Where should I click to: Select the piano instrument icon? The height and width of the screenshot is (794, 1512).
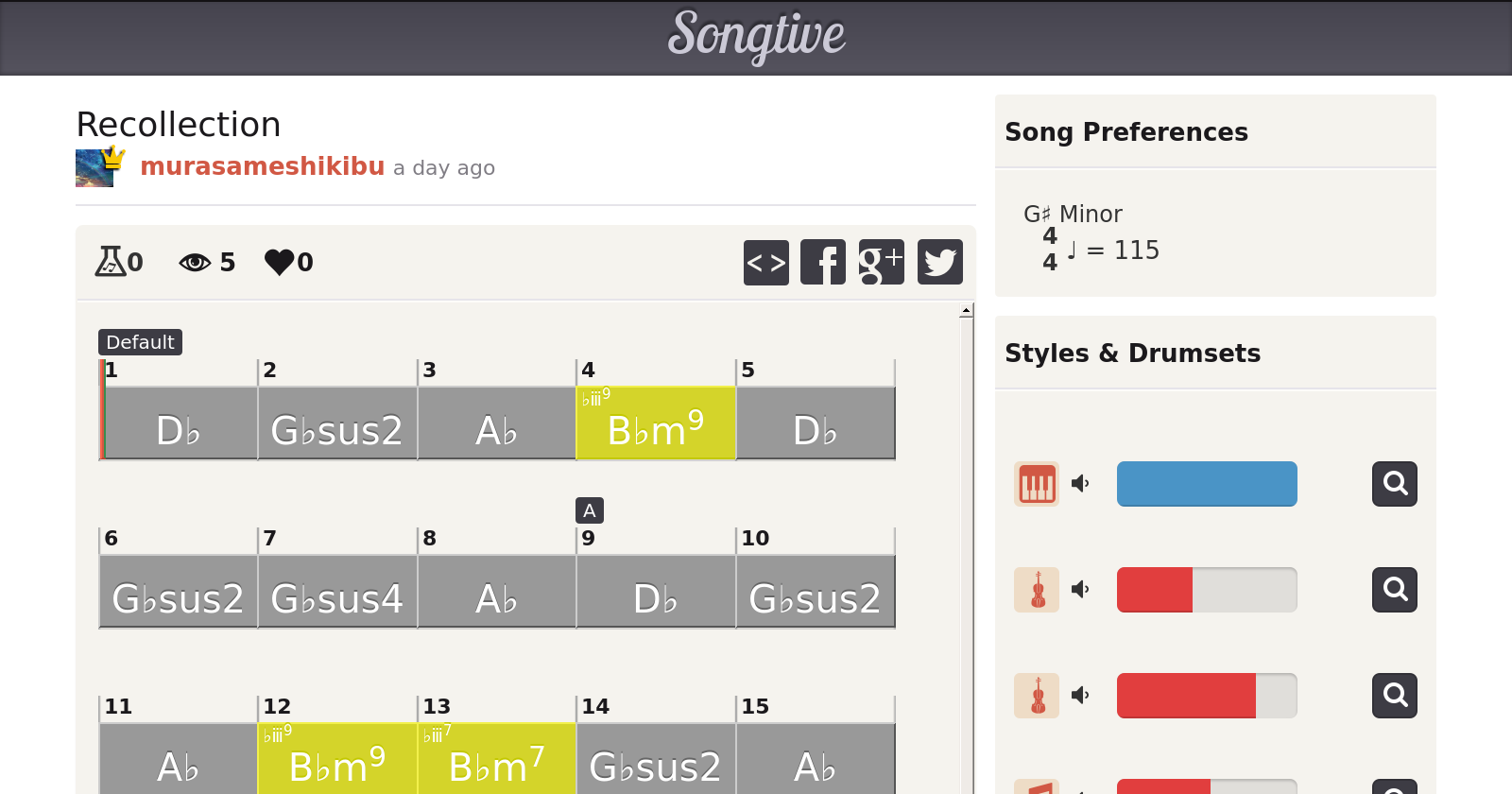(1037, 484)
